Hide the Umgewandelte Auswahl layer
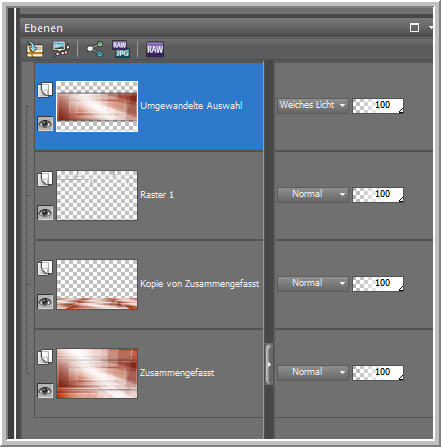 (45, 124)
